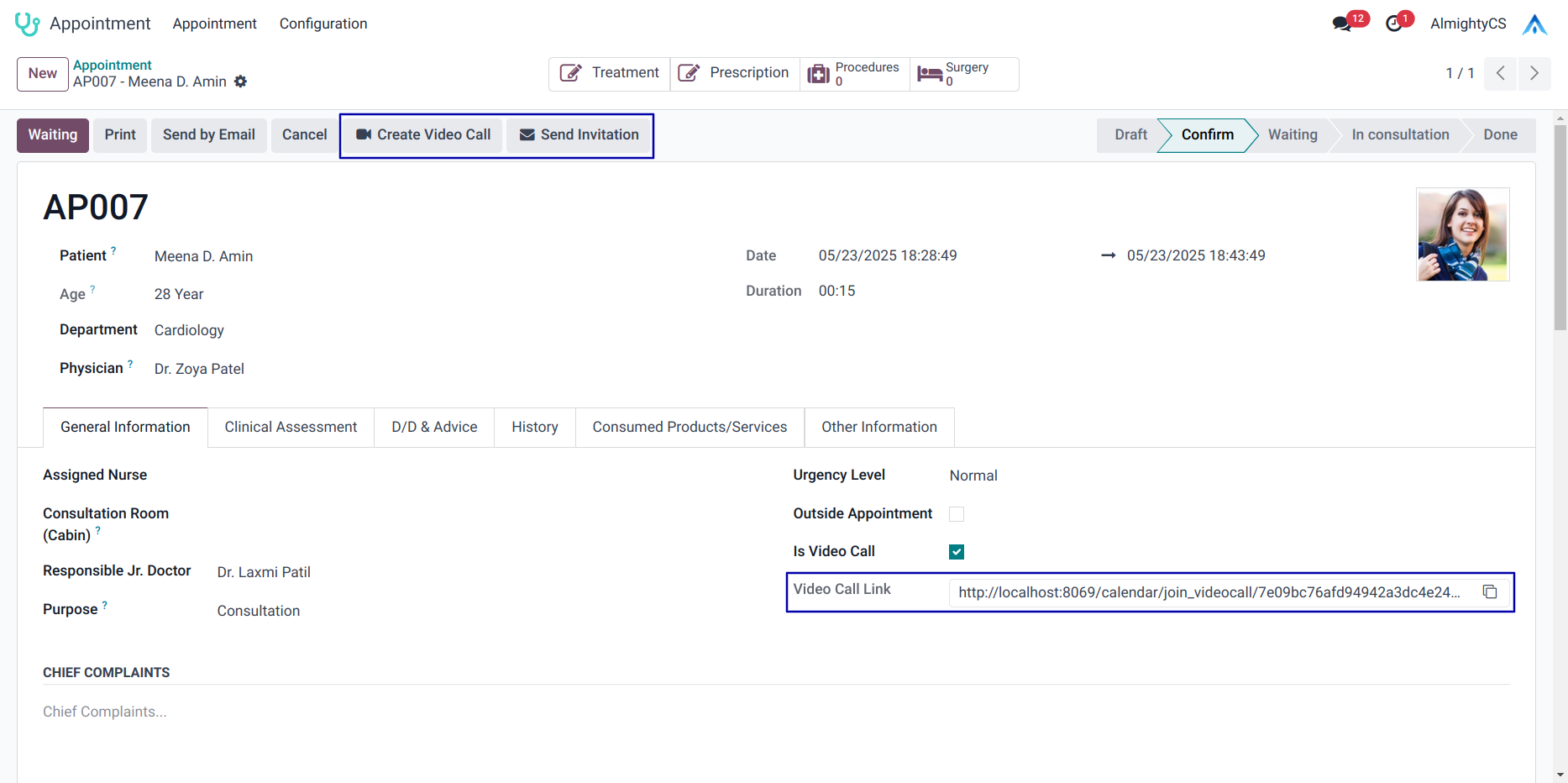Uncheck the Is Video Call checkbox

957,552
